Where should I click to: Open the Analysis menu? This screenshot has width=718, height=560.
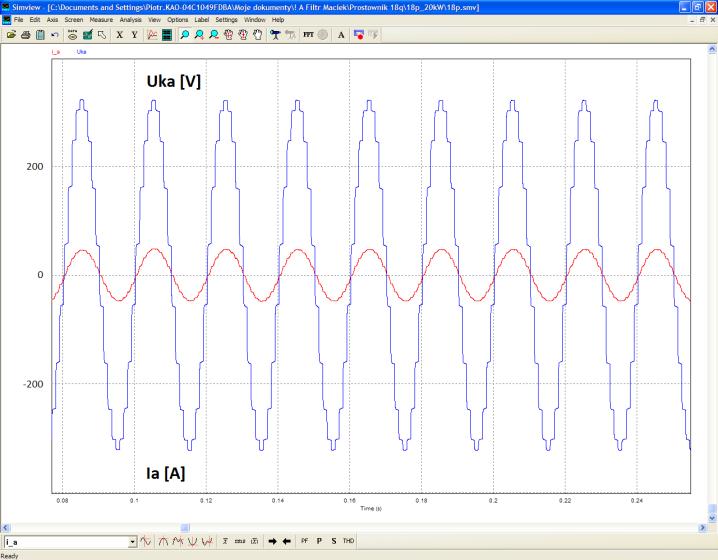pos(131,20)
